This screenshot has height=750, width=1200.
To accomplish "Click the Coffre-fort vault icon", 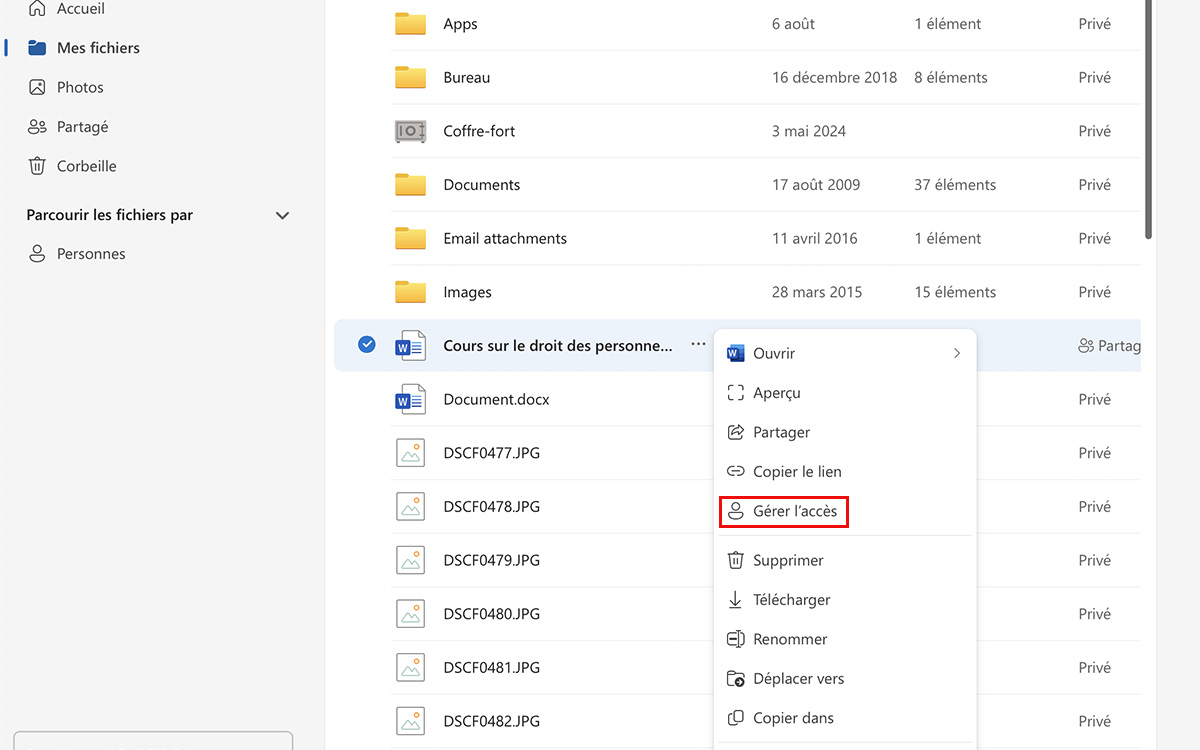I will [x=410, y=131].
